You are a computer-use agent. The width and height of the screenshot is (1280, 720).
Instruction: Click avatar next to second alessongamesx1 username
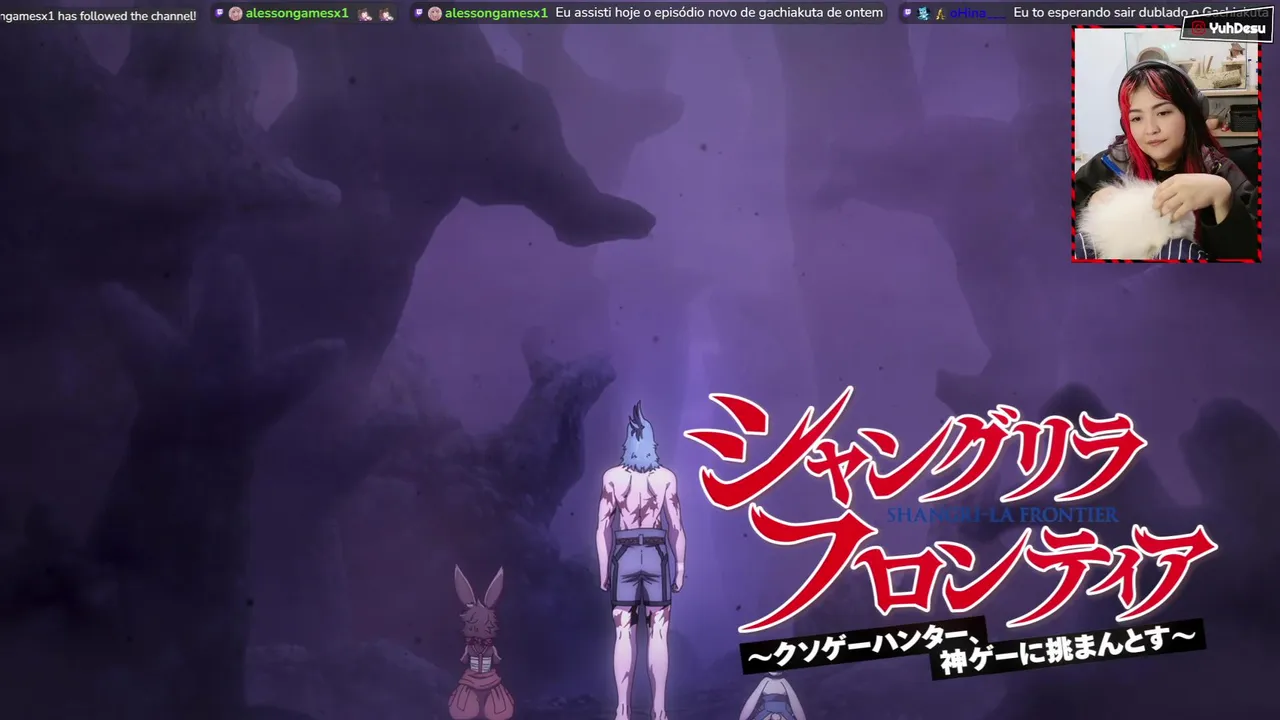coord(435,13)
